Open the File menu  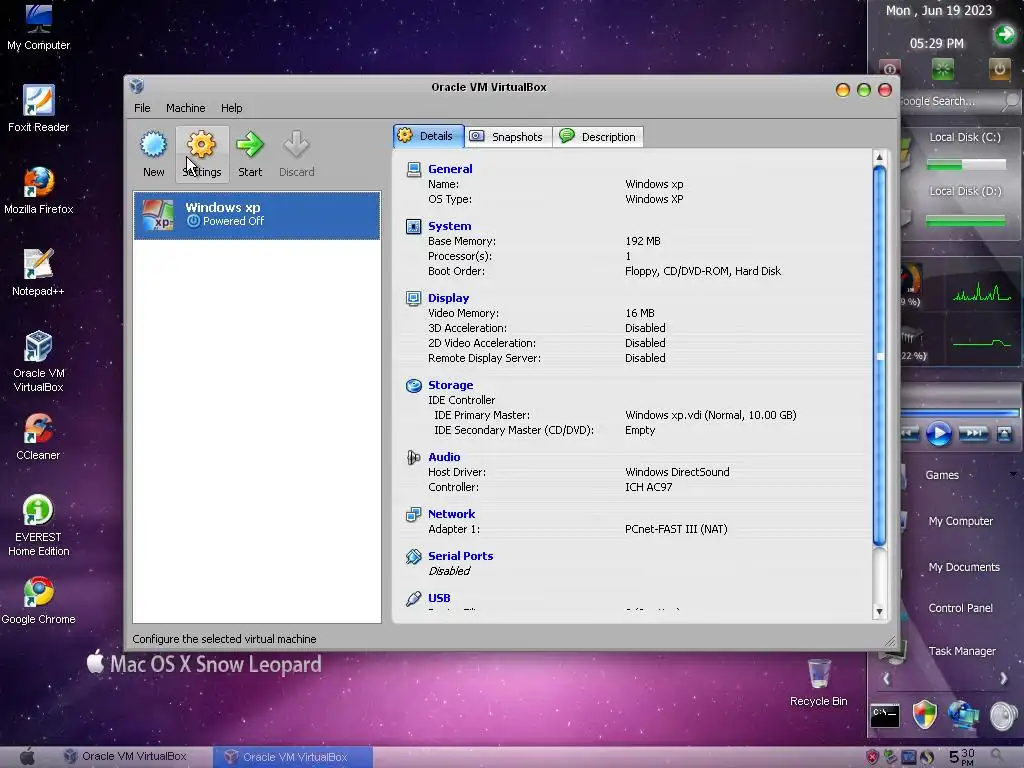tap(142, 108)
